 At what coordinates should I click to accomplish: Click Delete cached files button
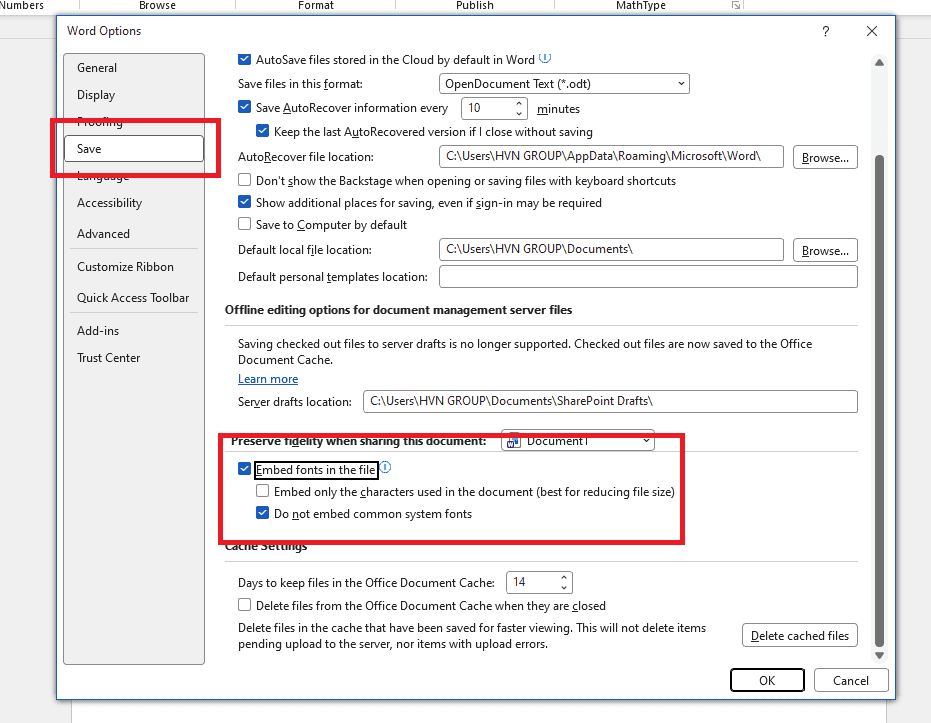click(x=800, y=636)
